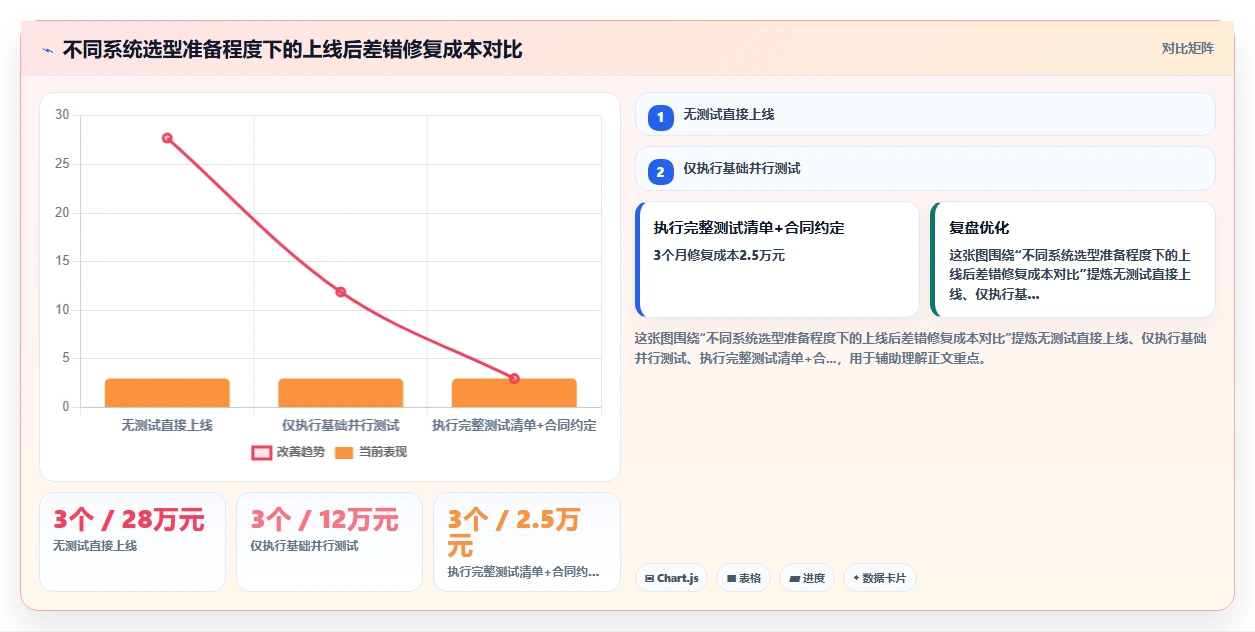Click the icon in the 进度 tag
The height and width of the screenshot is (632, 1255).
795,578
